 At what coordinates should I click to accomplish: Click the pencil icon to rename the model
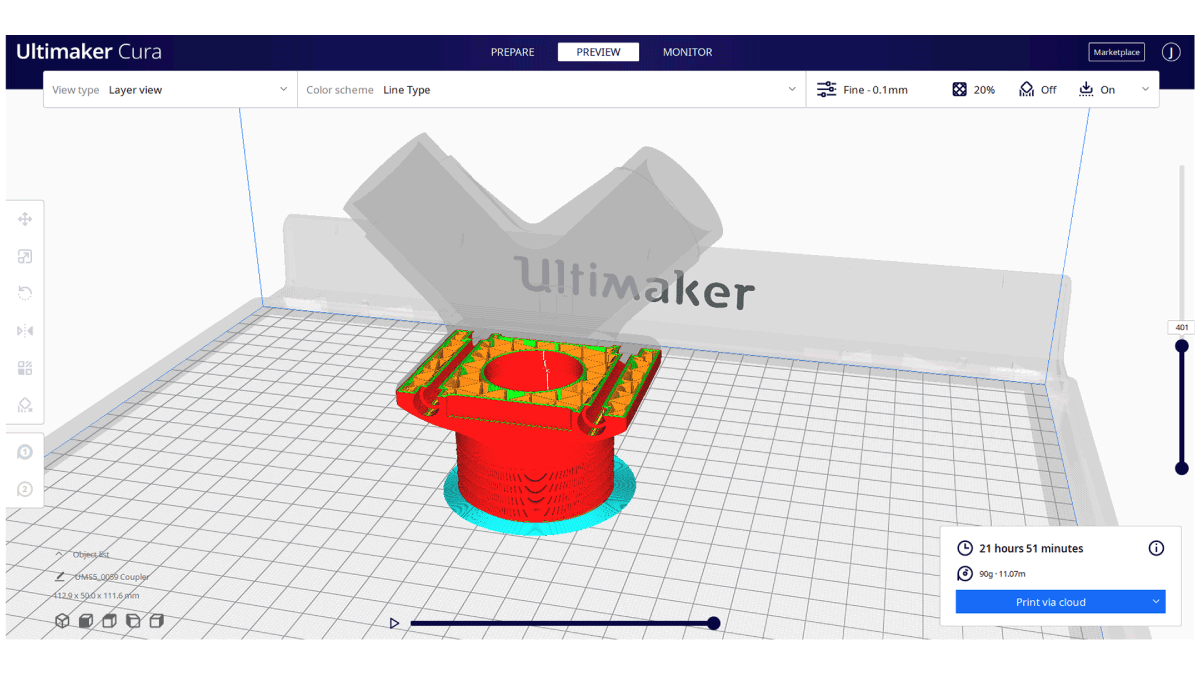click(60, 577)
